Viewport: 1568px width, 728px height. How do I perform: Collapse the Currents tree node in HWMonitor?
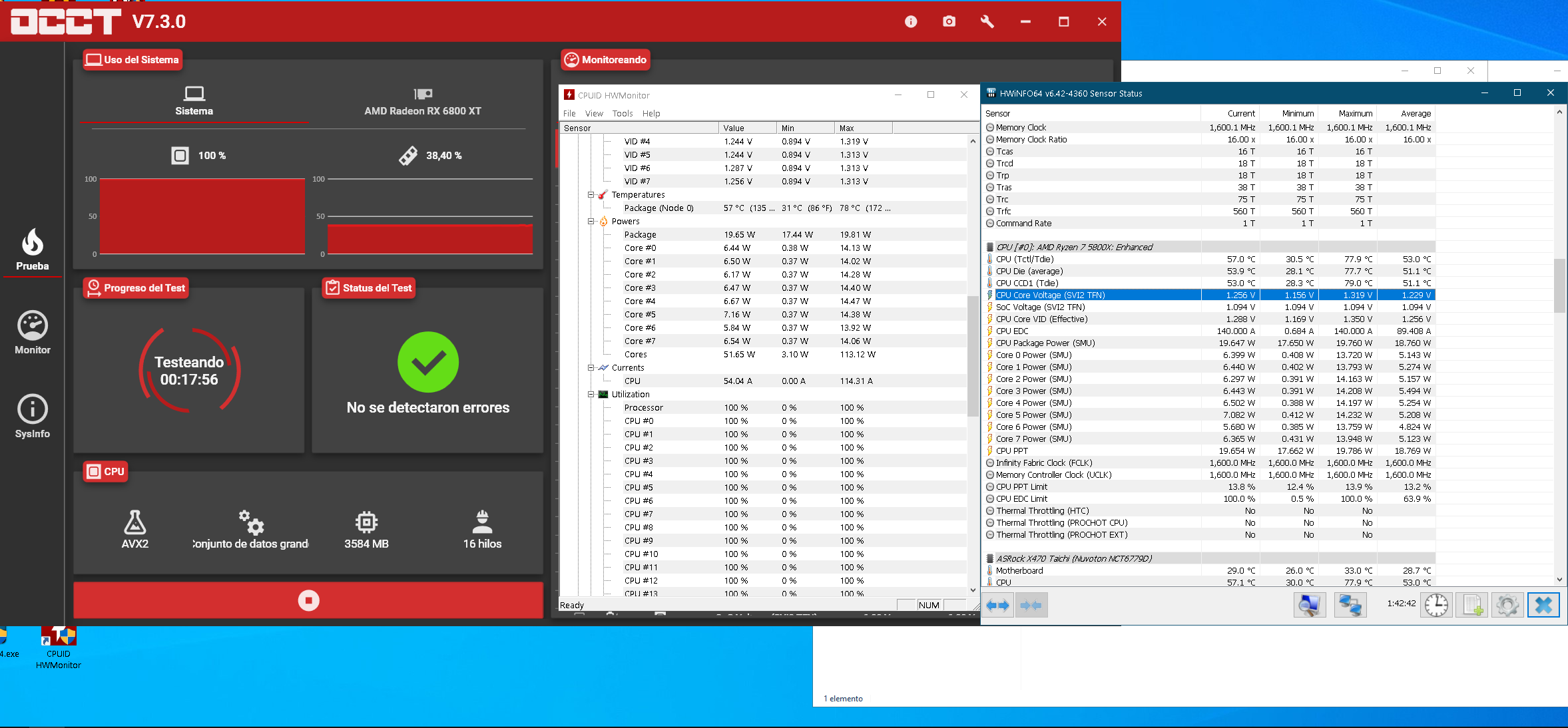(591, 368)
